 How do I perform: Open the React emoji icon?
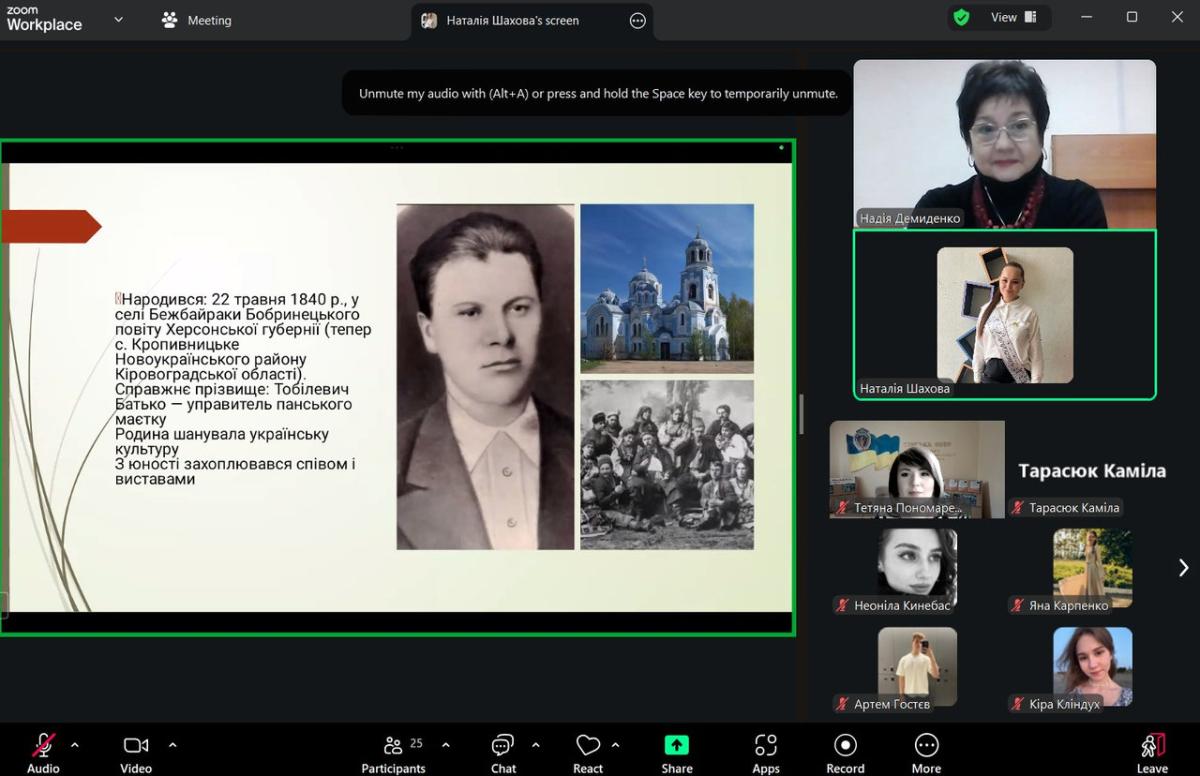click(x=588, y=746)
